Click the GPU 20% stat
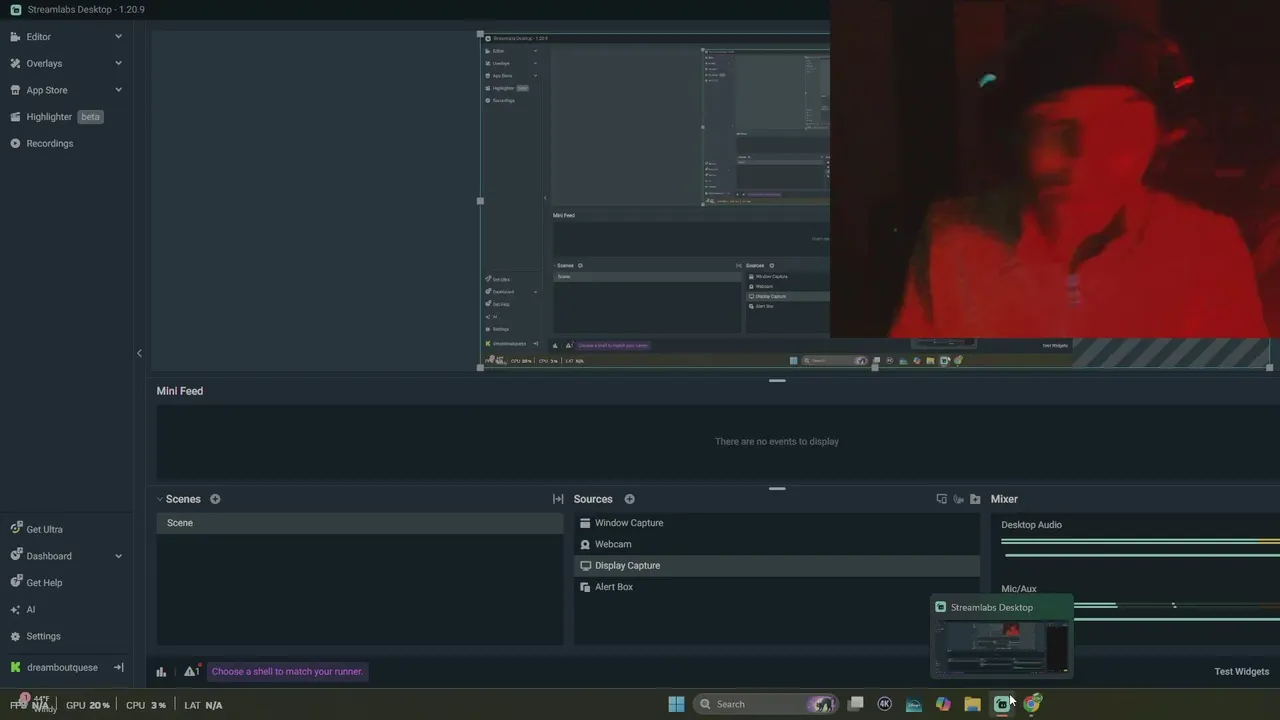The width and height of the screenshot is (1280, 720). (88, 705)
